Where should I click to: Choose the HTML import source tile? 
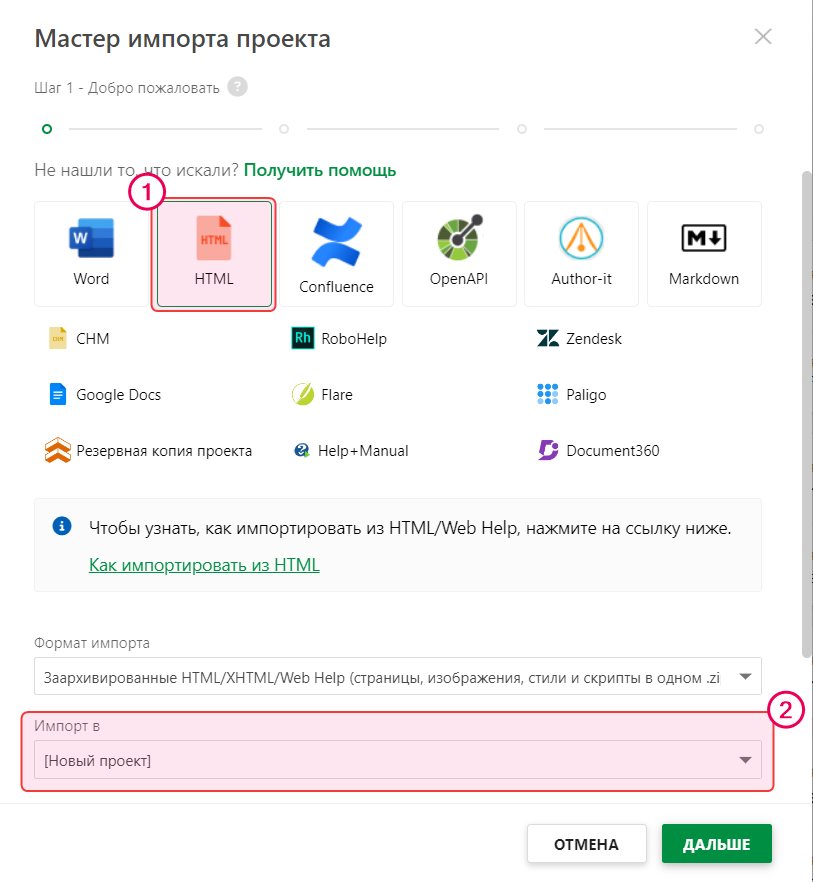click(213, 254)
